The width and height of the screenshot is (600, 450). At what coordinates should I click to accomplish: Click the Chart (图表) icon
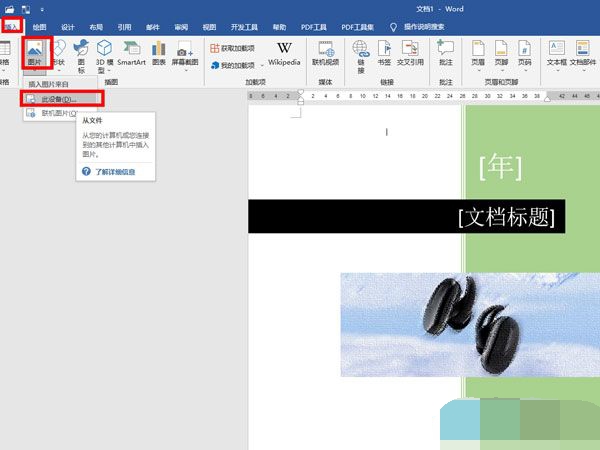pos(159,55)
